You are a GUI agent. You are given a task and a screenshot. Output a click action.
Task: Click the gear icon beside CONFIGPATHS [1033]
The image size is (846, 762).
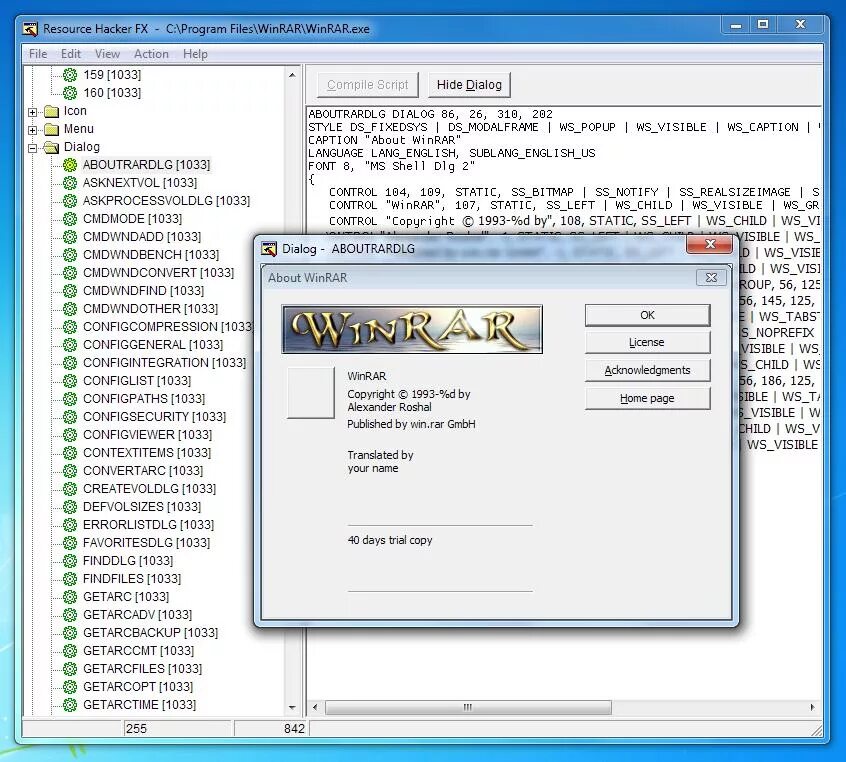tap(70, 399)
